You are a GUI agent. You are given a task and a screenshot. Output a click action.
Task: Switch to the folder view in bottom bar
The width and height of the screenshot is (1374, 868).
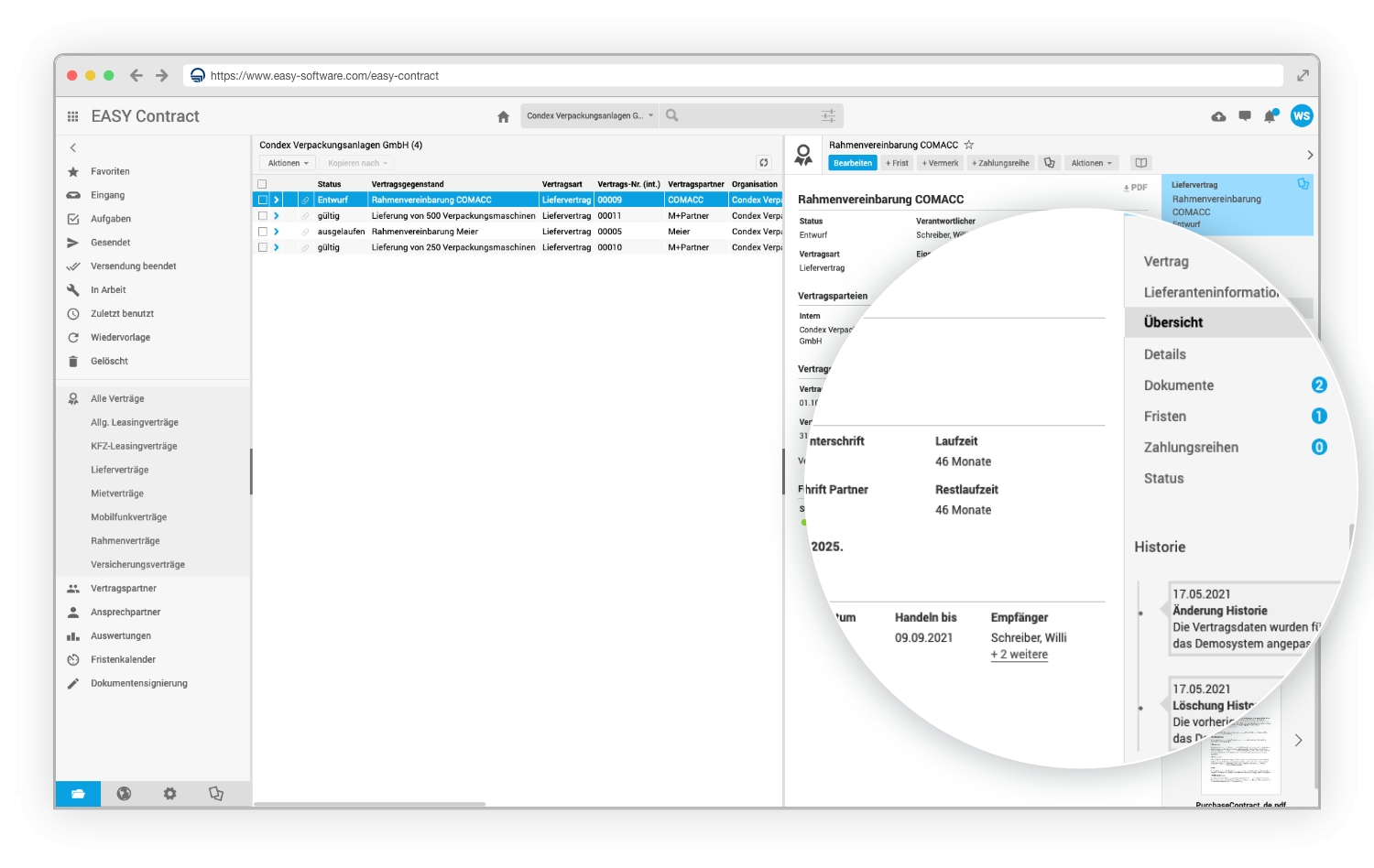click(79, 794)
